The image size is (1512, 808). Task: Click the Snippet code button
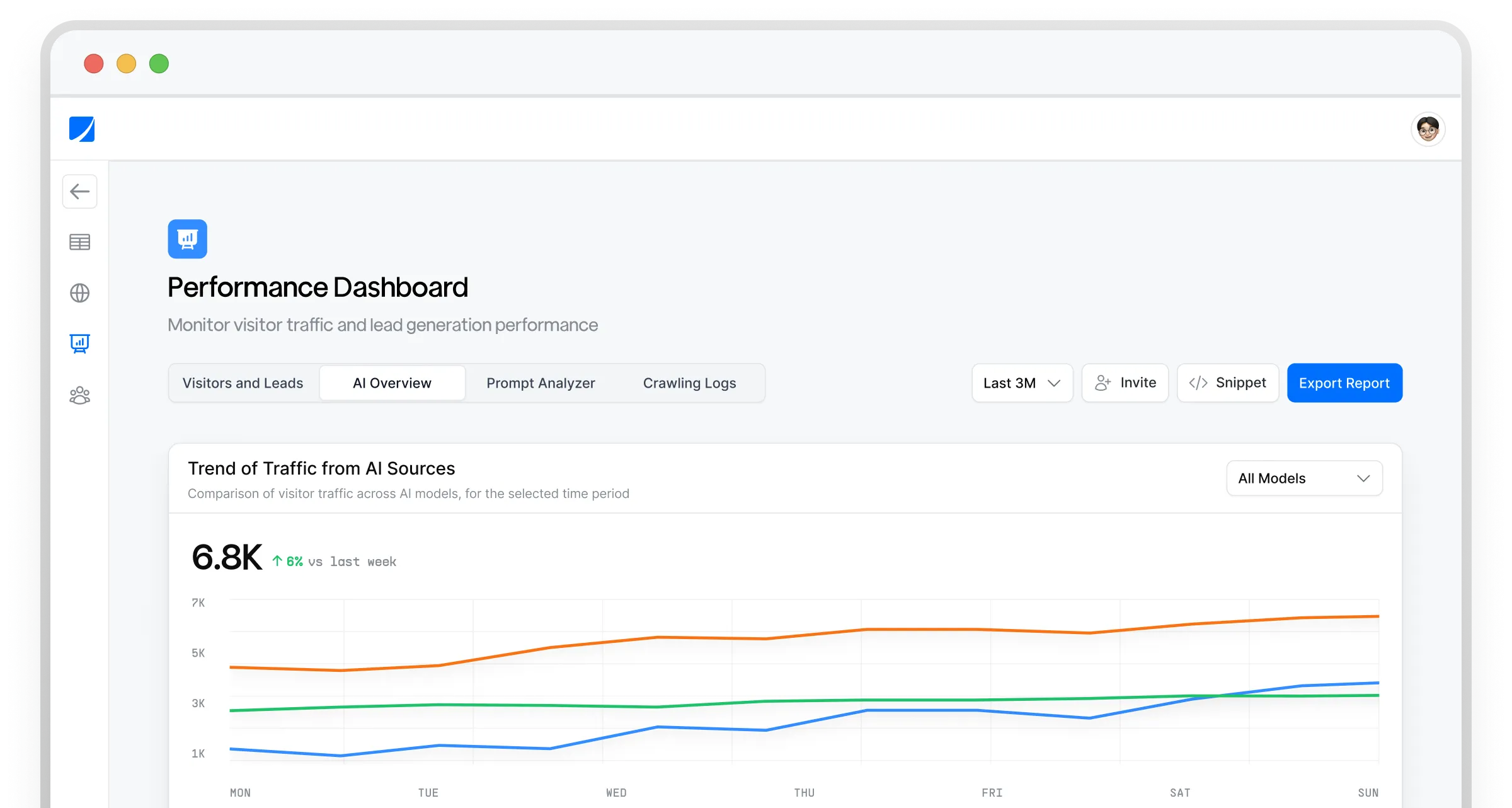coord(1228,383)
